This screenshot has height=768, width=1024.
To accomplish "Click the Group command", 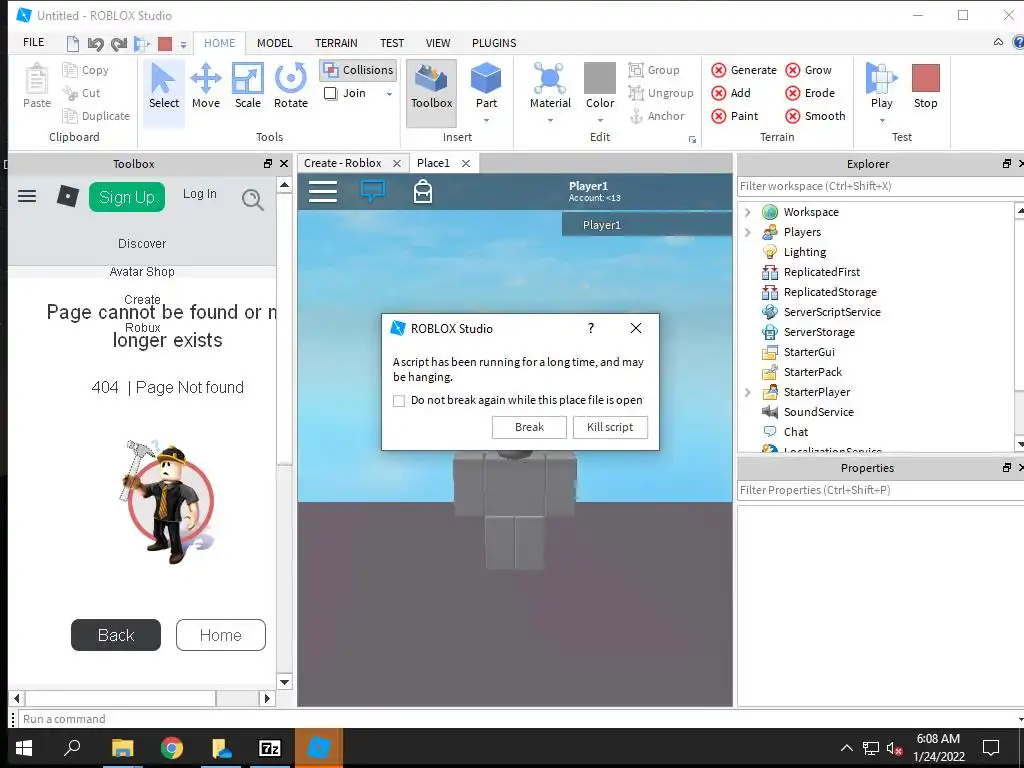I will click(x=654, y=70).
